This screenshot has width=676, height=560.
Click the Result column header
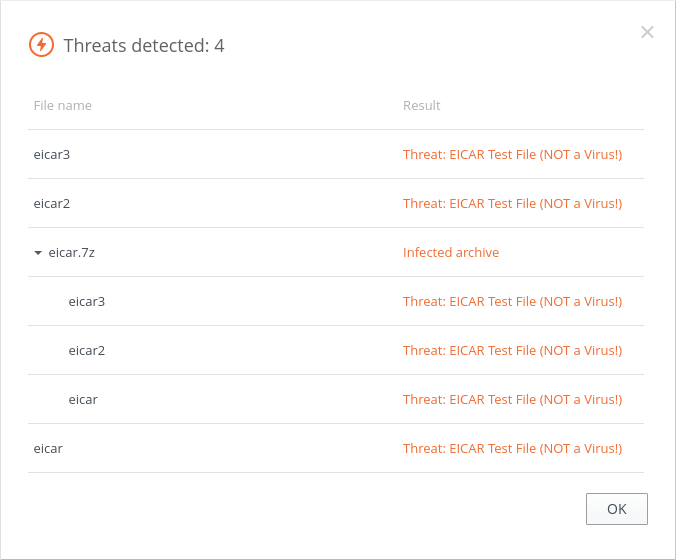pyautogui.click(x=421, y=105)
